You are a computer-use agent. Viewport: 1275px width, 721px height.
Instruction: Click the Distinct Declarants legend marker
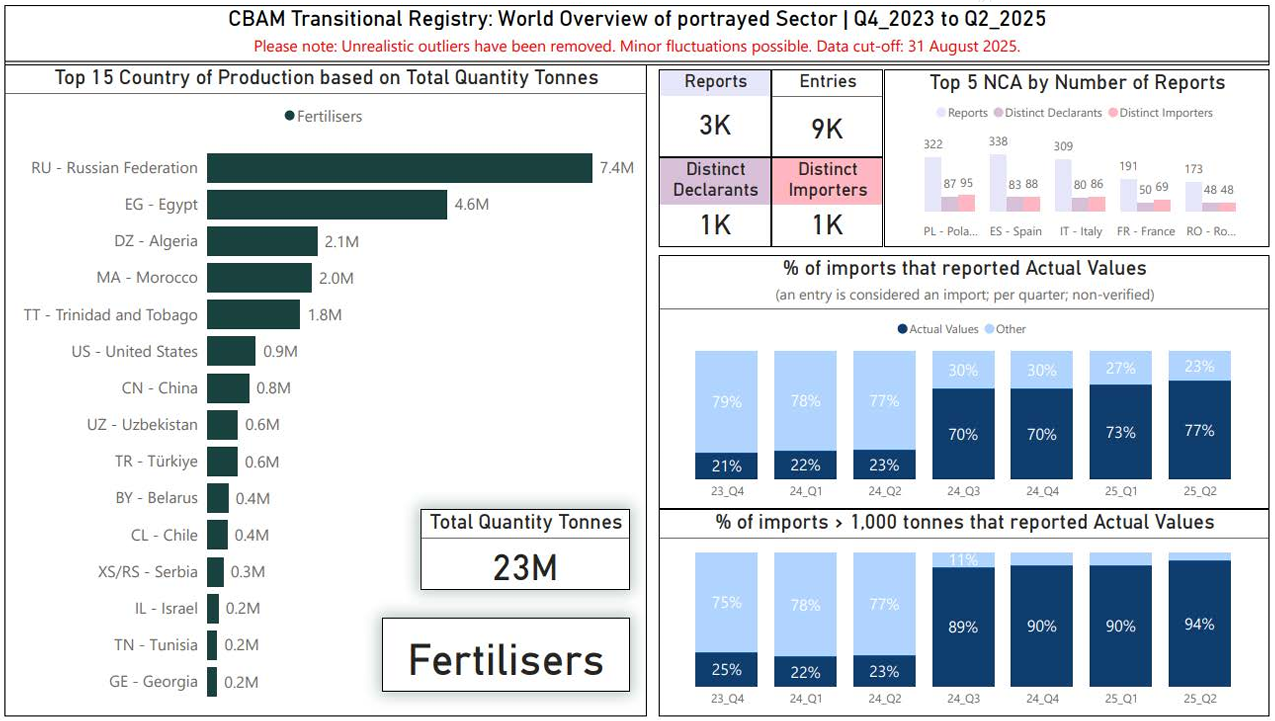tap(998, 114)
